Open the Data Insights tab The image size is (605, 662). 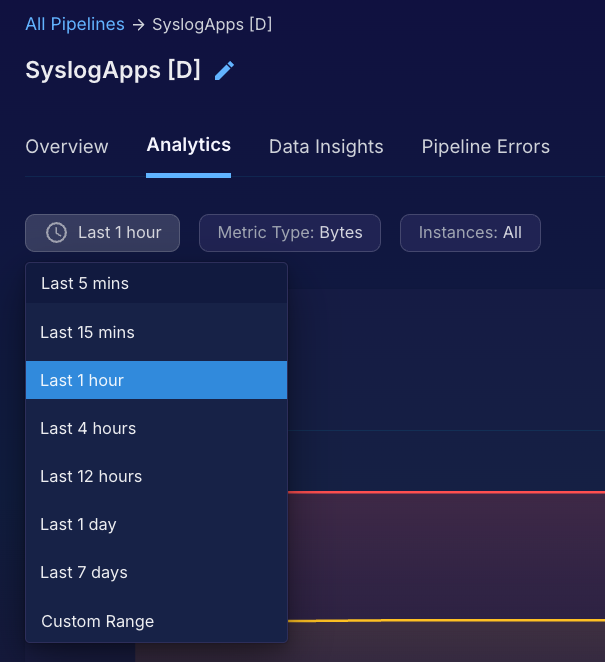326,146
